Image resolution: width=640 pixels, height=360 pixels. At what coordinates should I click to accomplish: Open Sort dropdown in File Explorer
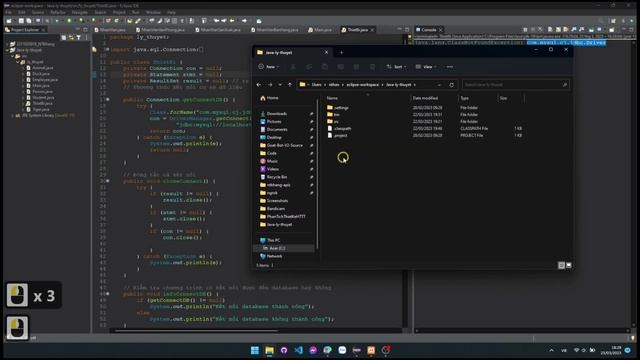click(x=396, y=67)
